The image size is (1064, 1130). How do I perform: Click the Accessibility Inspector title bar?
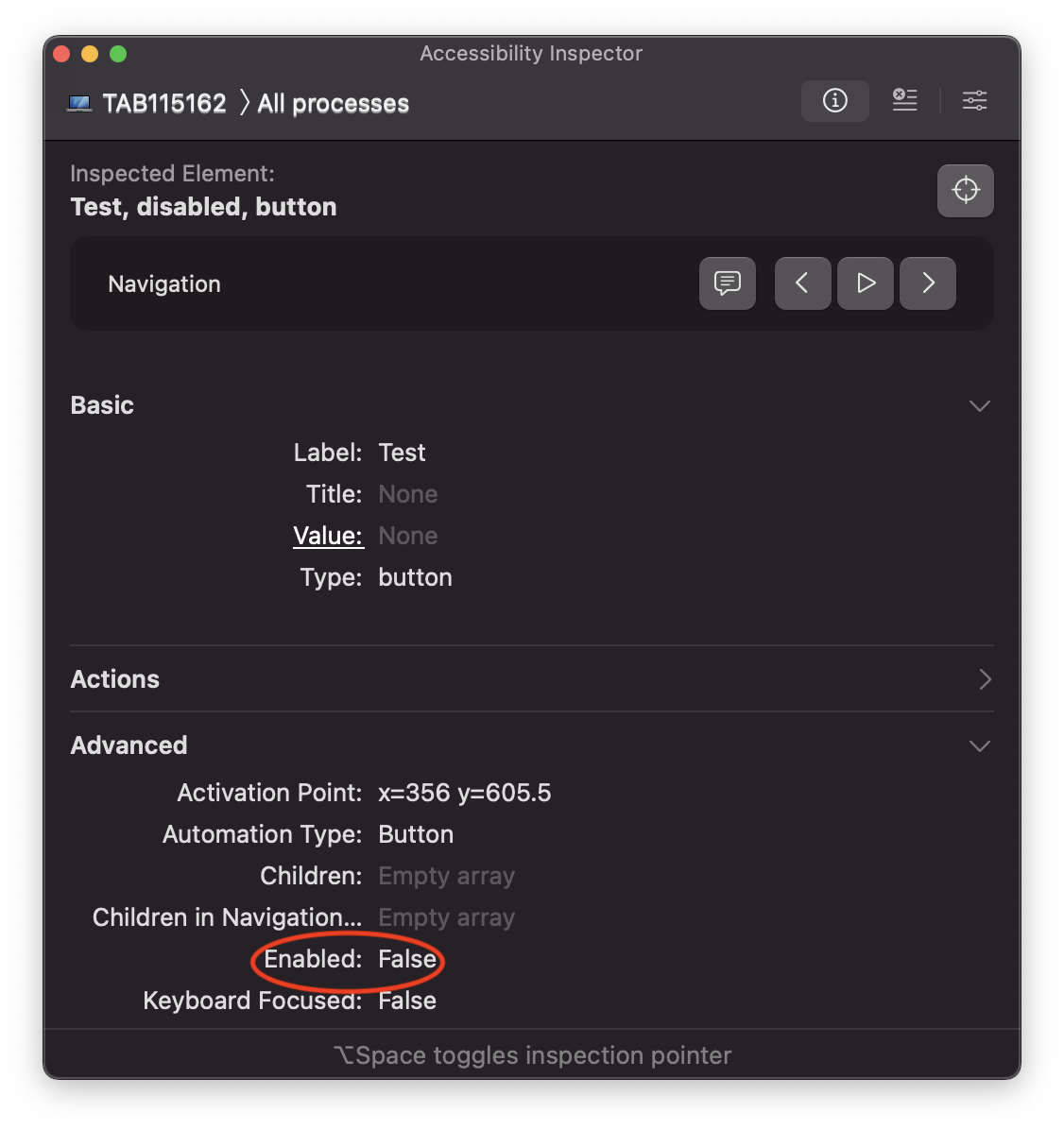point(531,54)
